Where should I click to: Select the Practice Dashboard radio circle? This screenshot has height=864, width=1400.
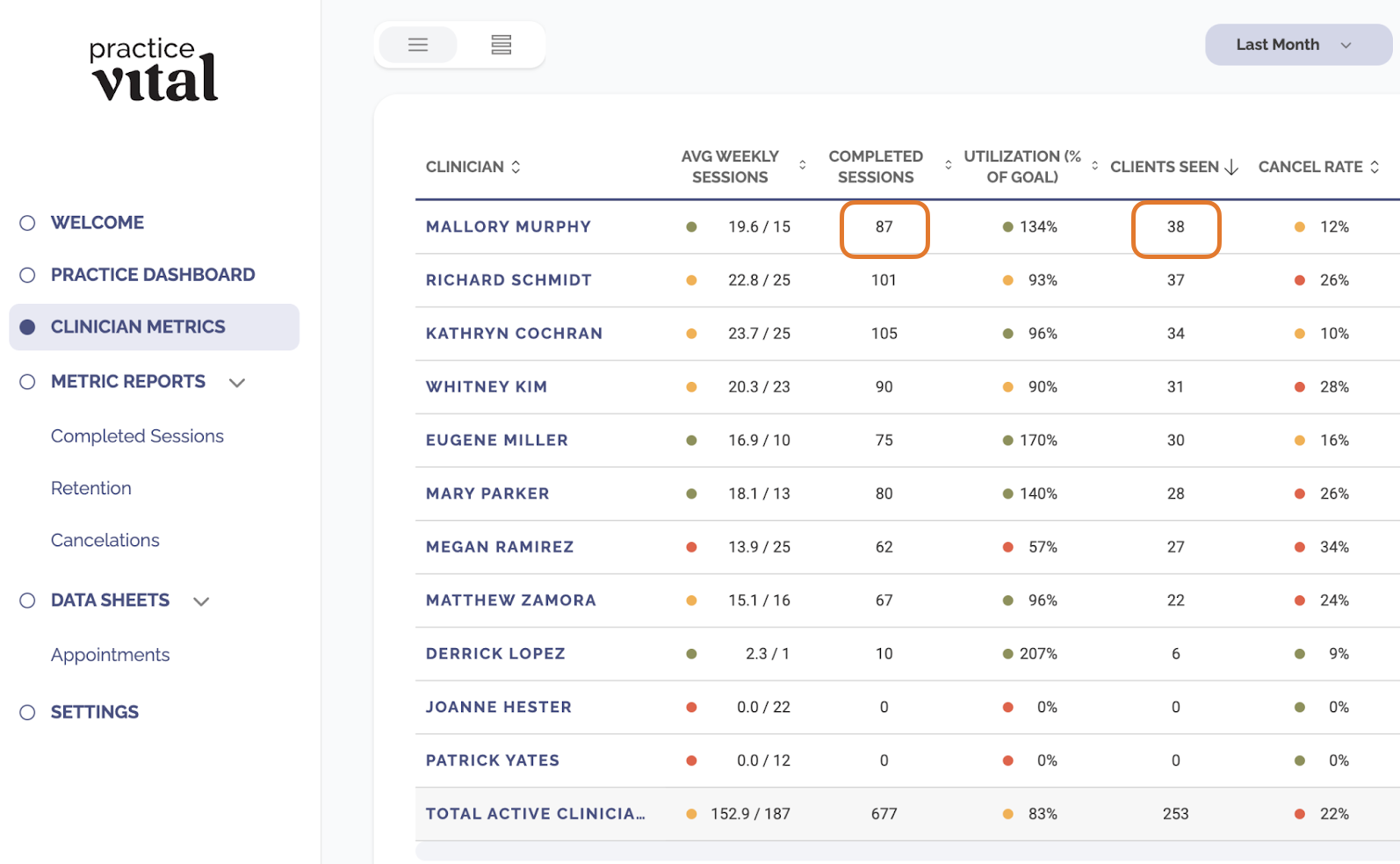pos(27,275)
